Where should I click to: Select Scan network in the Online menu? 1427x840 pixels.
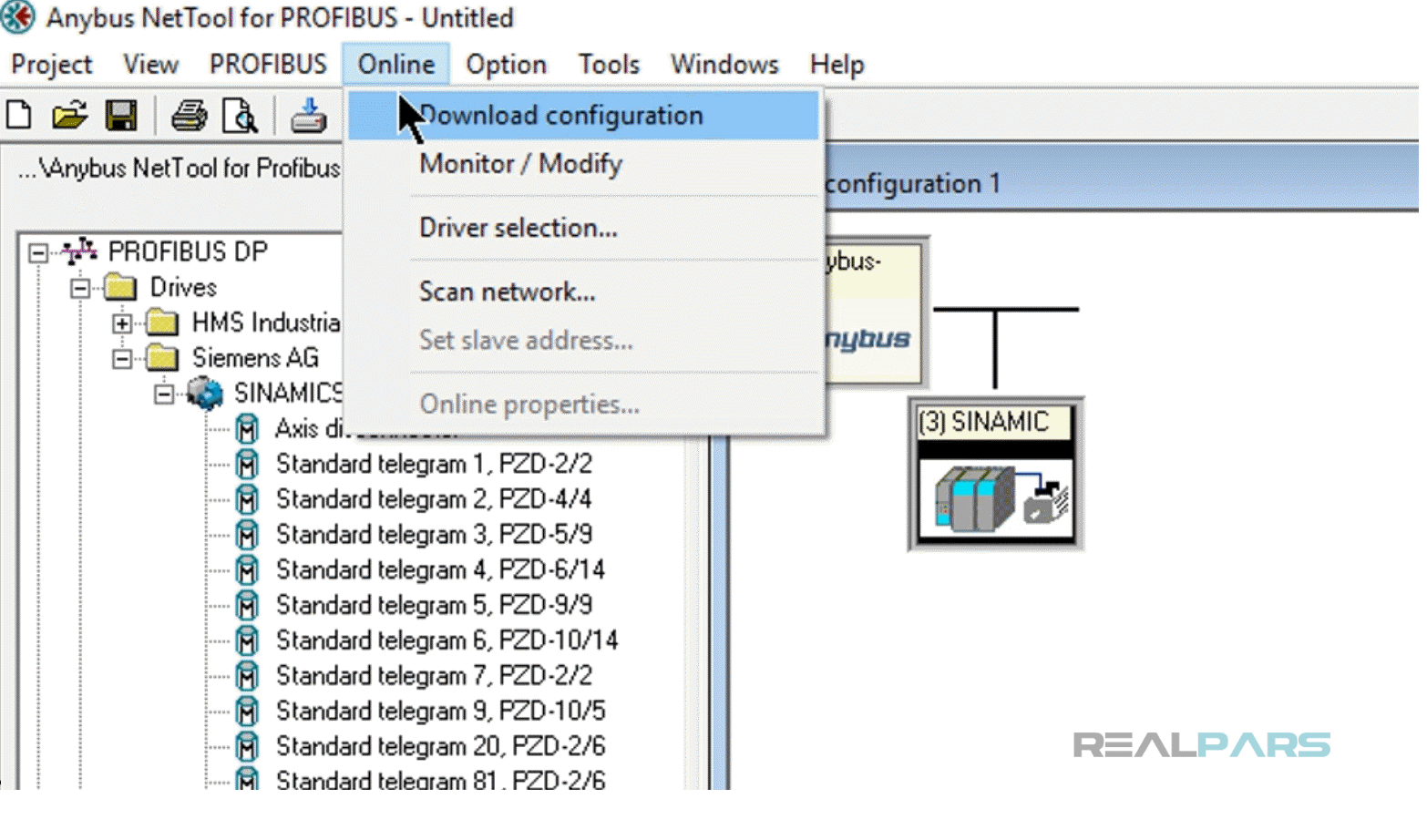[508, 292]
